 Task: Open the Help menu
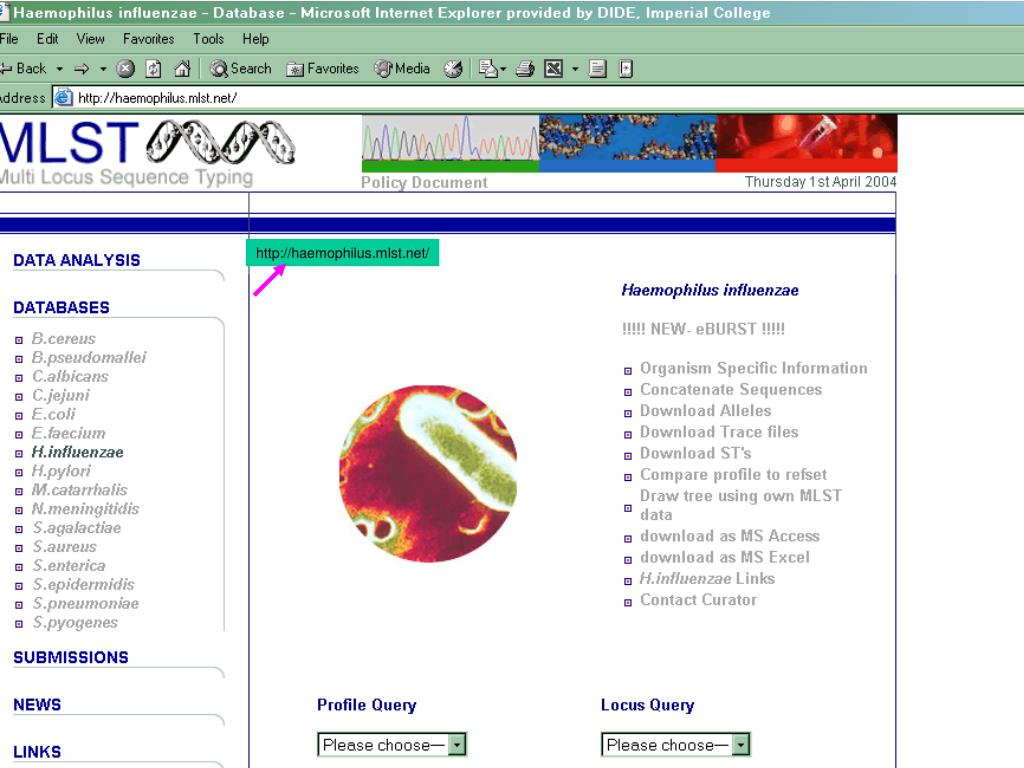[x=255, y=39]
